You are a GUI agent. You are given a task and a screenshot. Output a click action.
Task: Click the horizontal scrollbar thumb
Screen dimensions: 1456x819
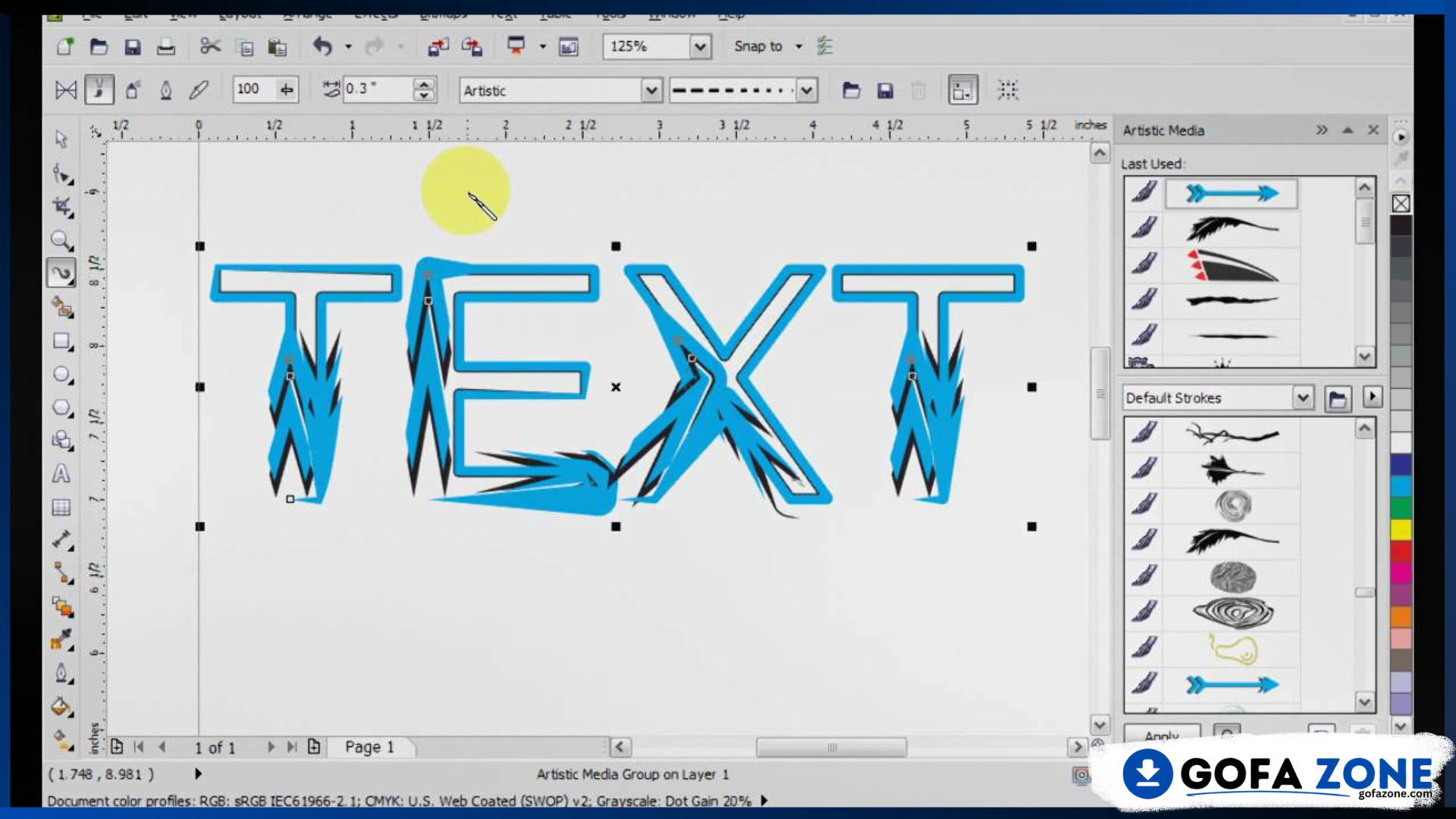coord(831,748)
